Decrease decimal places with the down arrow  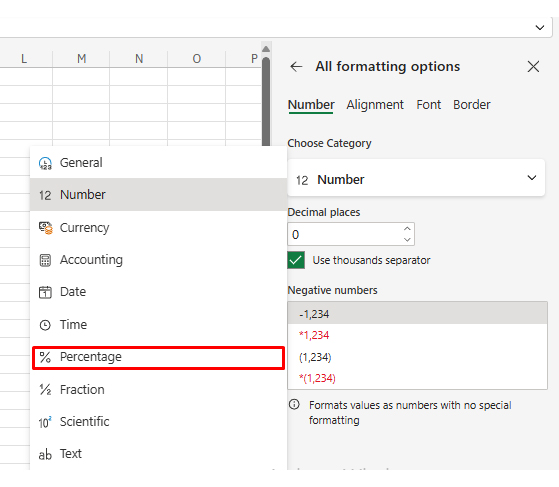[x=407, y=240]
